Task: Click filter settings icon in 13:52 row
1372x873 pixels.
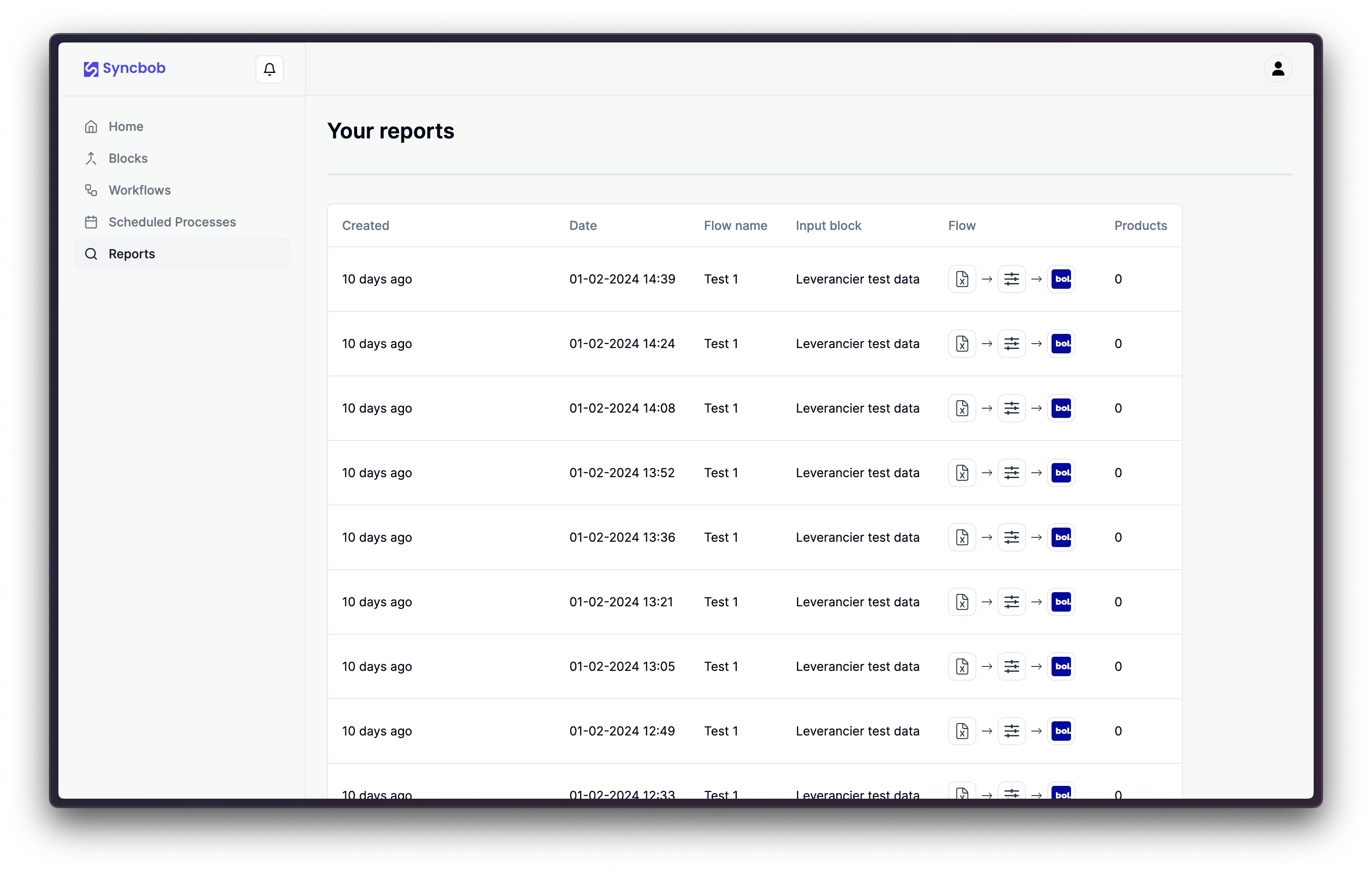Action: 1012,473
